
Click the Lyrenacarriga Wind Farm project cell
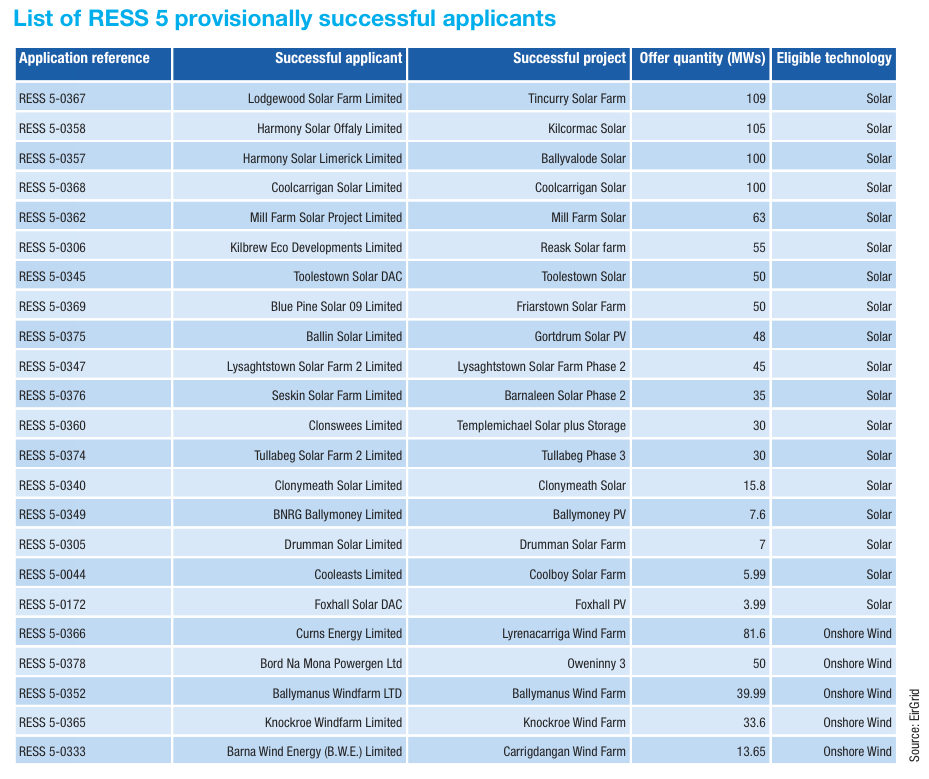click(x=563, y=634)
